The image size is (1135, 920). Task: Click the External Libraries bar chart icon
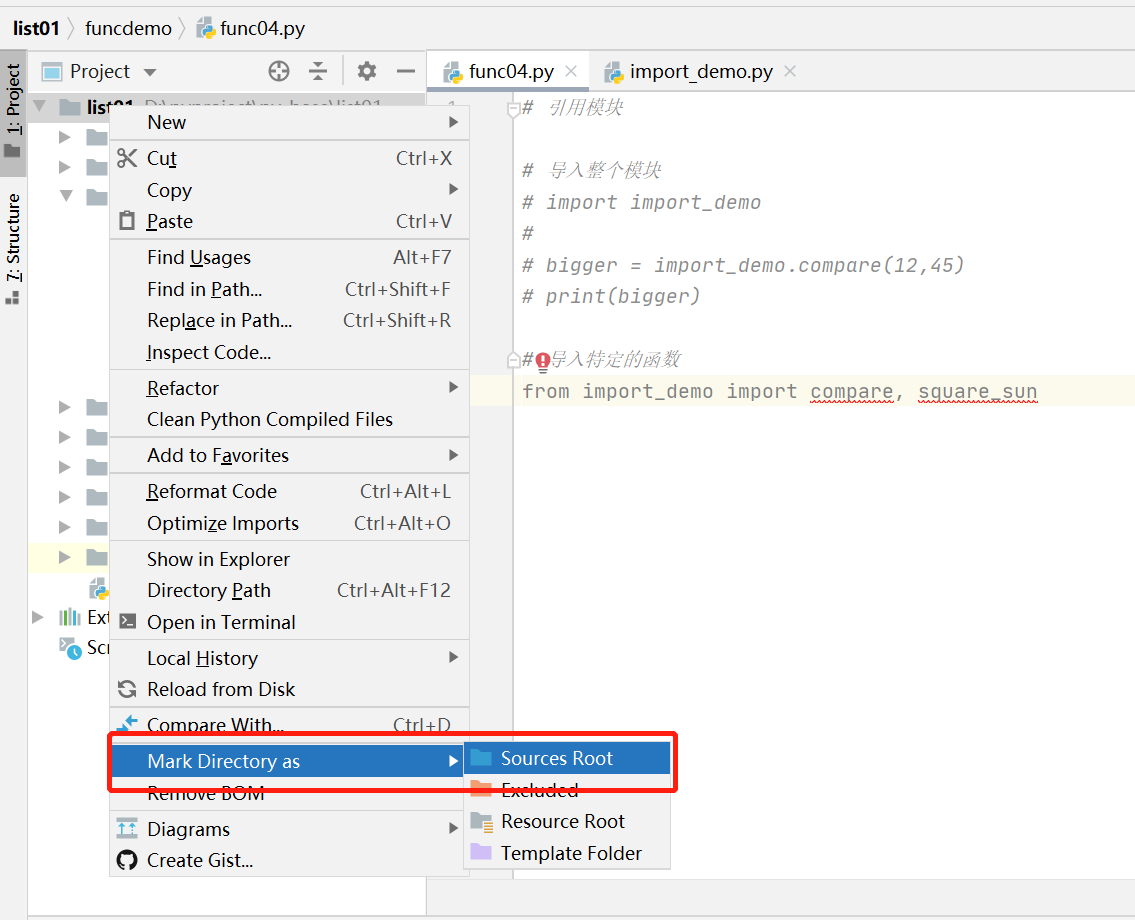[70, 617]
